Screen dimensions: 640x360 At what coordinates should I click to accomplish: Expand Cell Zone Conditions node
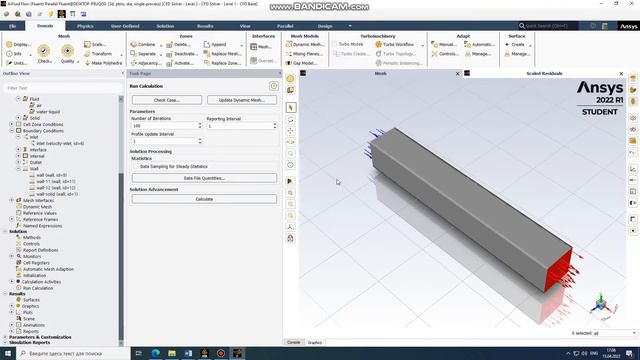click(x=12, y=124)
